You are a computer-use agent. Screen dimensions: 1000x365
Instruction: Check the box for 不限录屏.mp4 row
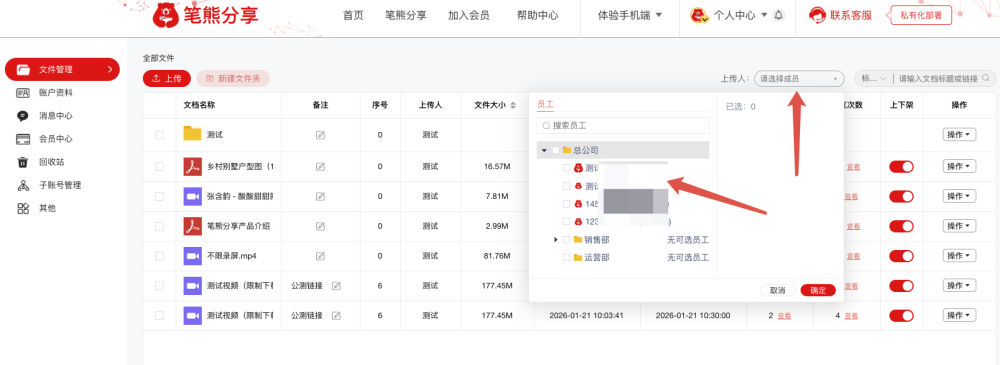[159, 256]
